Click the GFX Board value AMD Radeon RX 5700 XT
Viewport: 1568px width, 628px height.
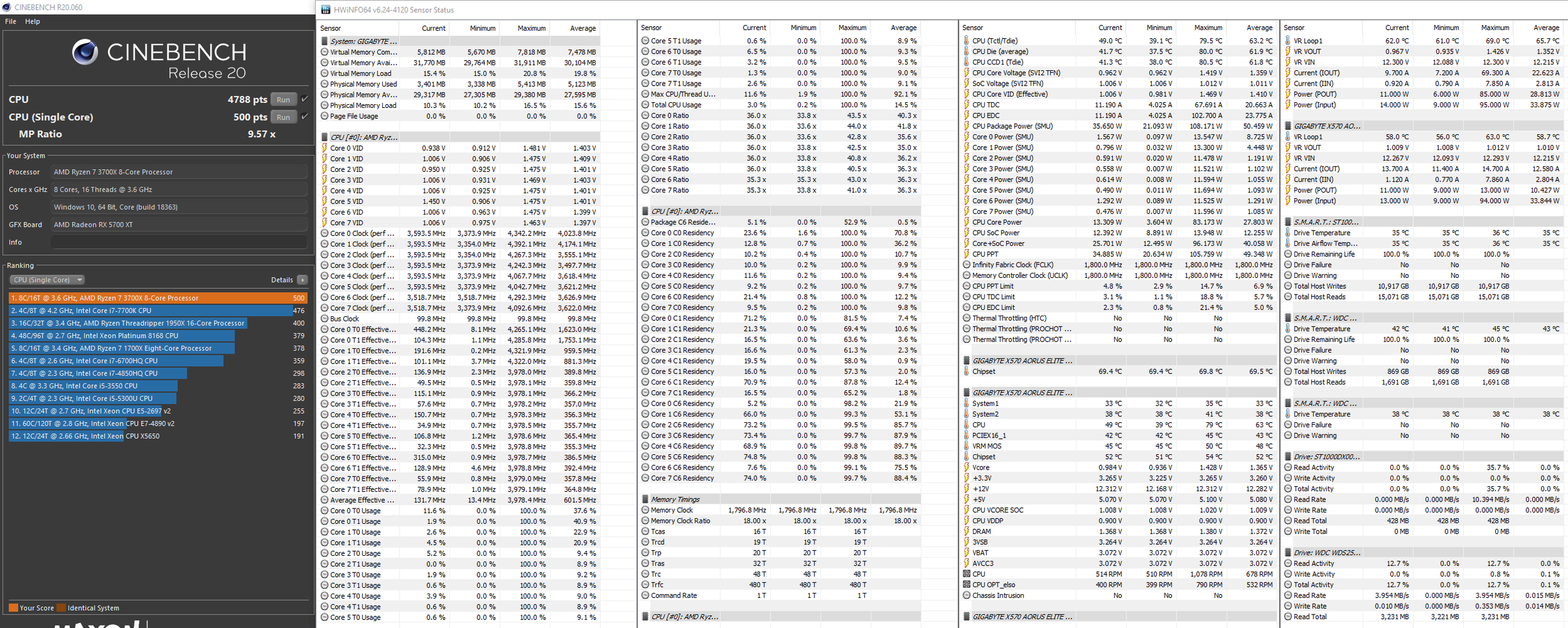pos(179,225)
